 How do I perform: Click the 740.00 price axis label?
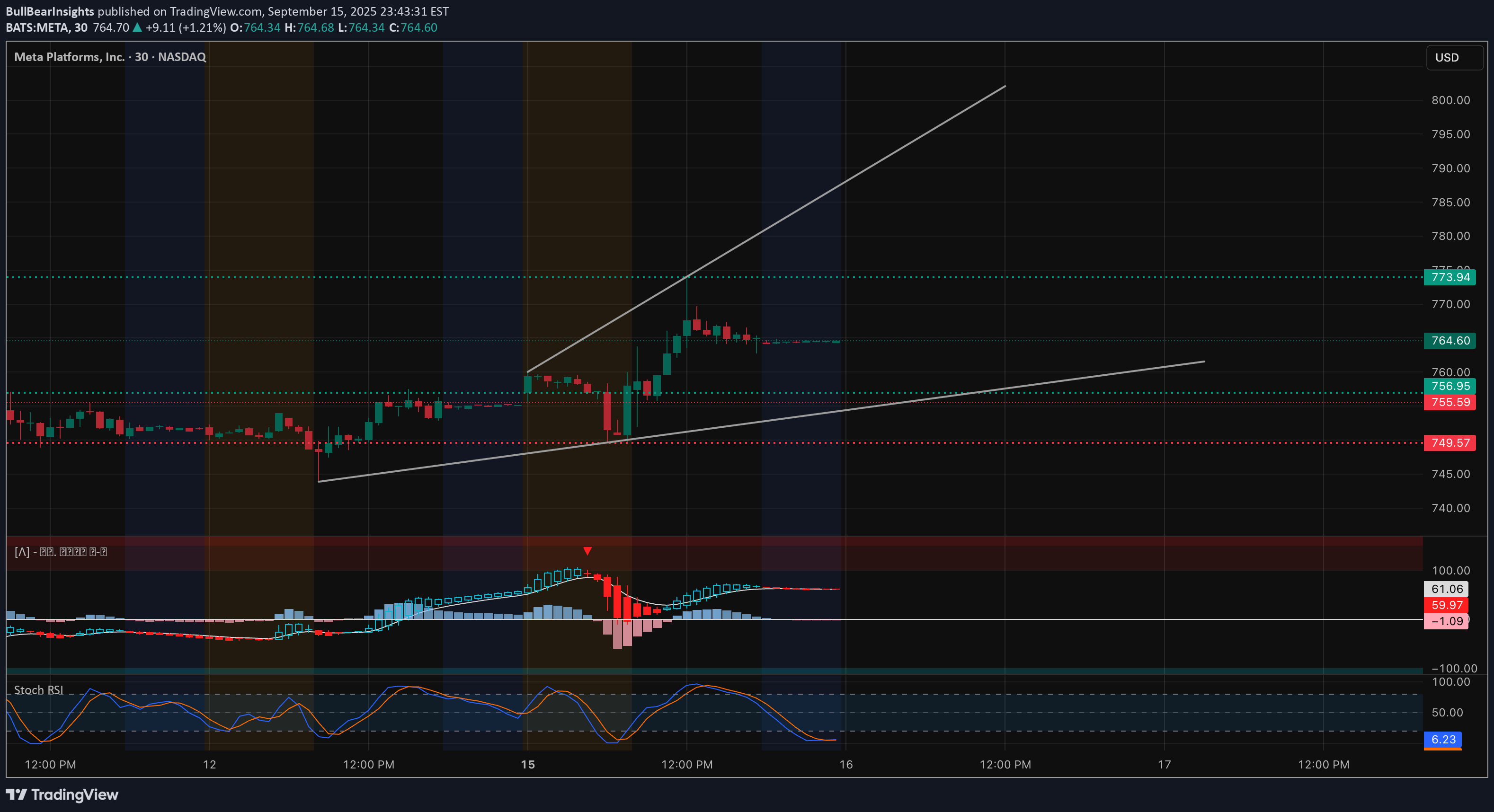1450,508
